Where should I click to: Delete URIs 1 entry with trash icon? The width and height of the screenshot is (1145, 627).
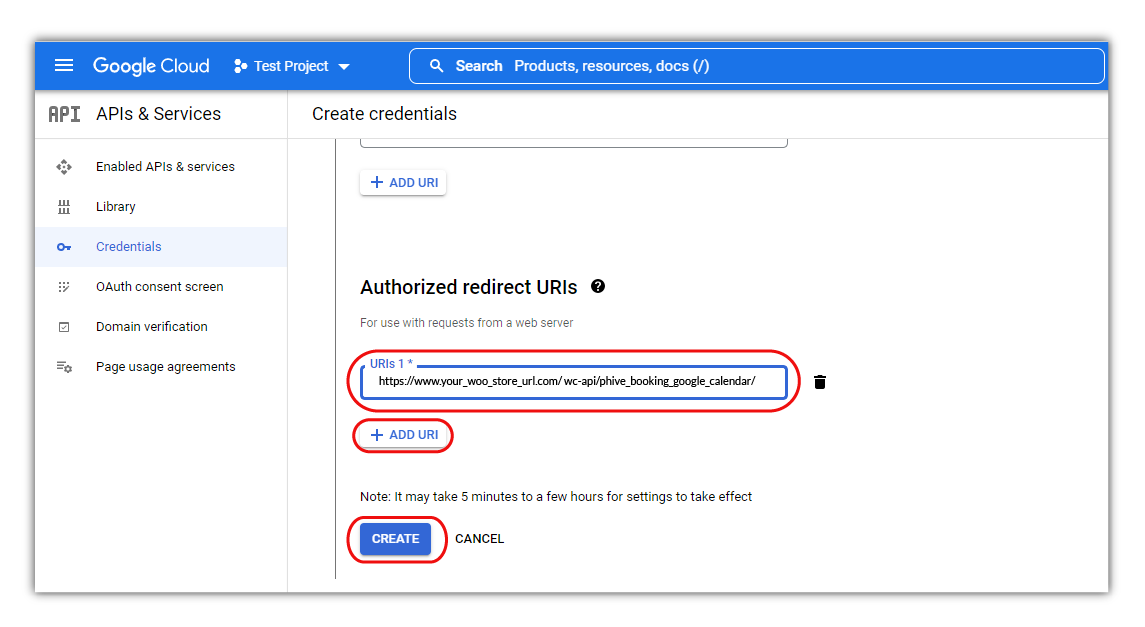click(820, 382)
